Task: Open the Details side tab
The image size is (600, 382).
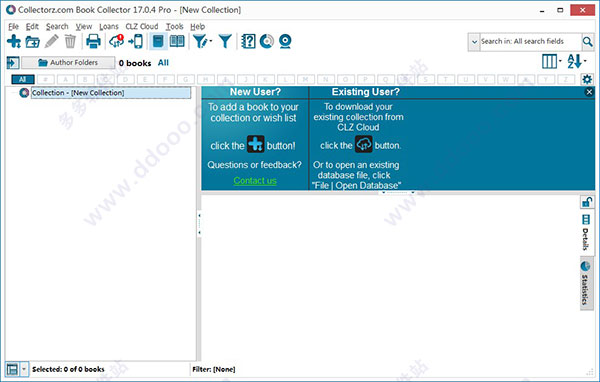Action: pos(586,233)
